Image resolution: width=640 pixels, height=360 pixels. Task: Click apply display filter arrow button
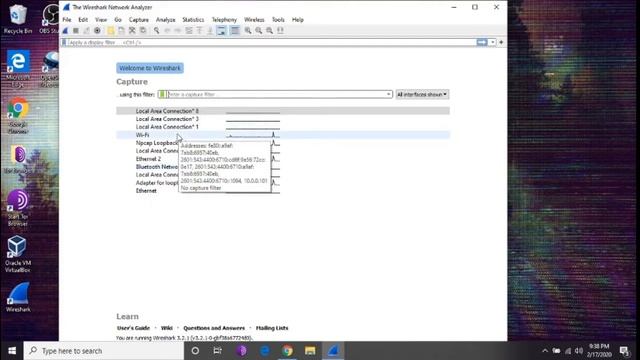click(x=482, y=42)
